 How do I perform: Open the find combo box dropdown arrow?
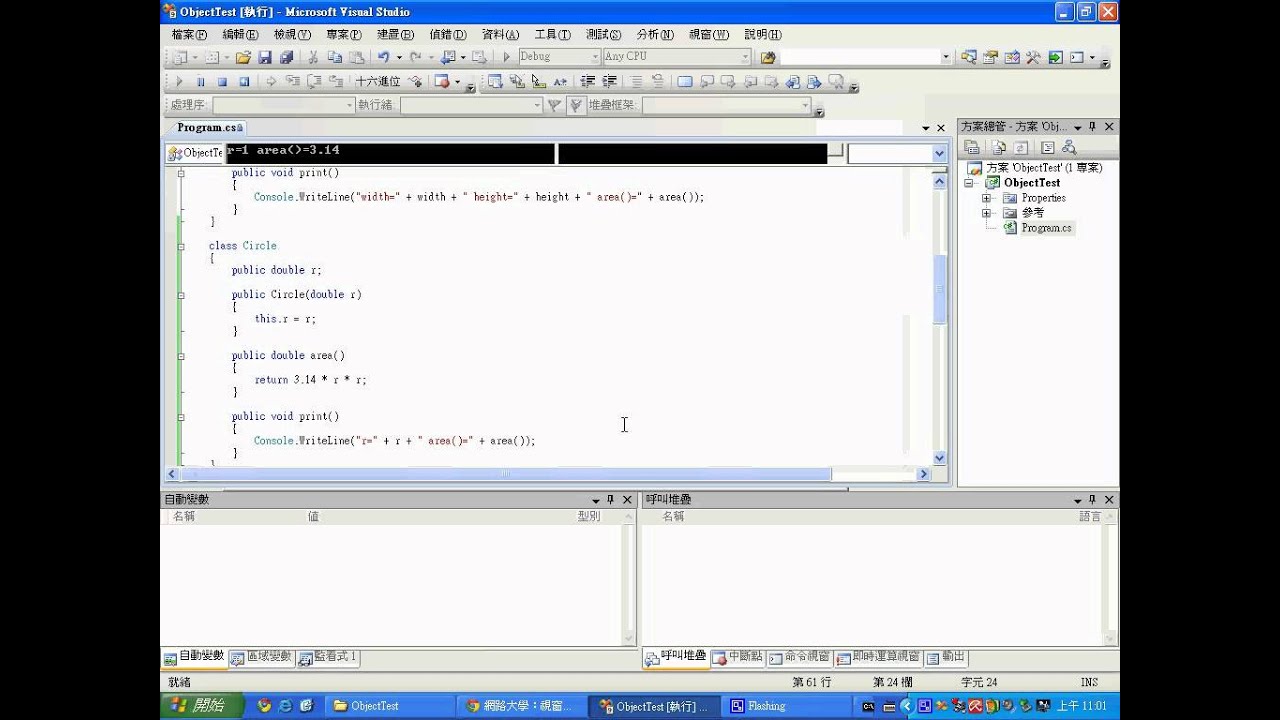(946, 57)
